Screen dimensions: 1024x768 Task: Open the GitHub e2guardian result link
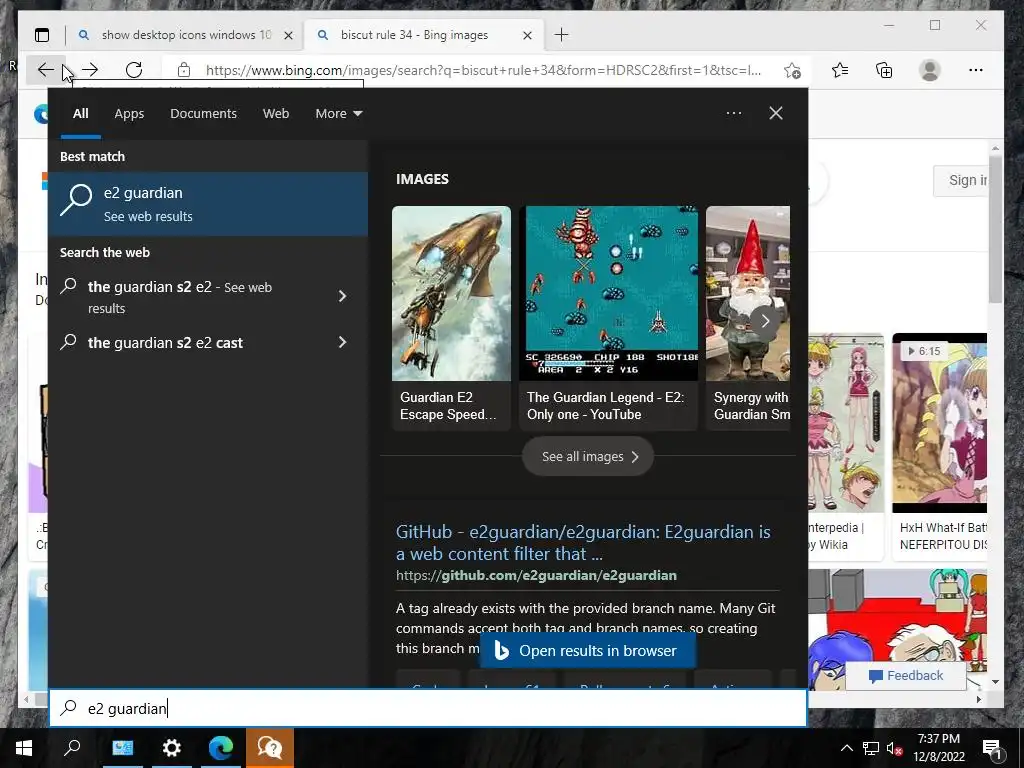coord(583,543)
